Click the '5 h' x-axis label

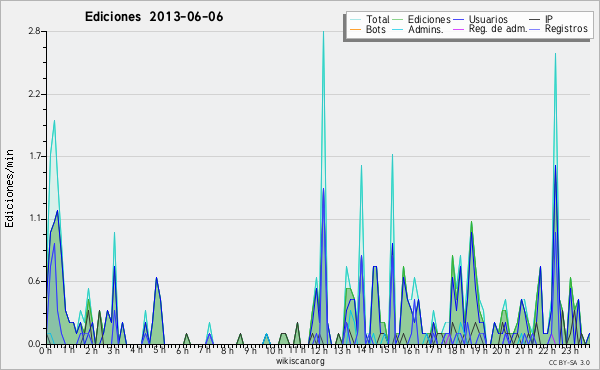pyautogui.click(x=159, y=350)
